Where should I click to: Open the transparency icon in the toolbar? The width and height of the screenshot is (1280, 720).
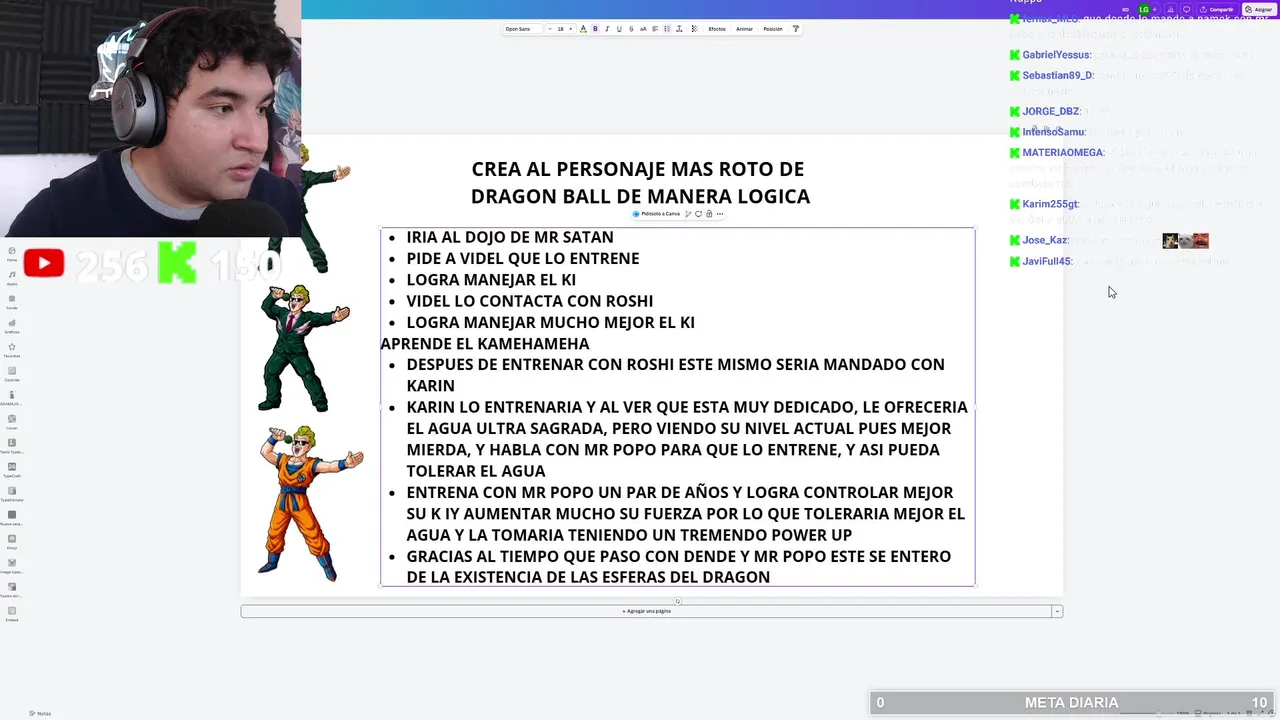(695, 29)
